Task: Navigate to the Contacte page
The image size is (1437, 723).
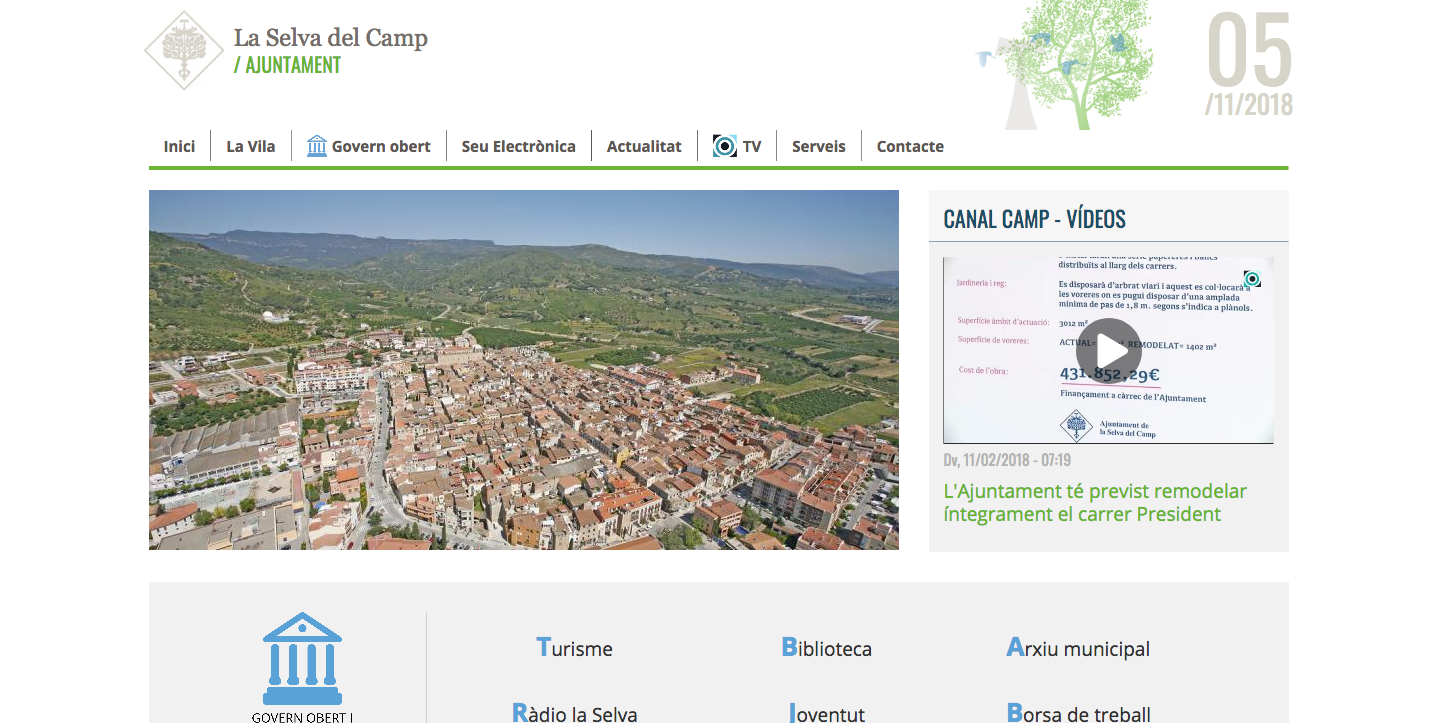Action: (910, 146)
